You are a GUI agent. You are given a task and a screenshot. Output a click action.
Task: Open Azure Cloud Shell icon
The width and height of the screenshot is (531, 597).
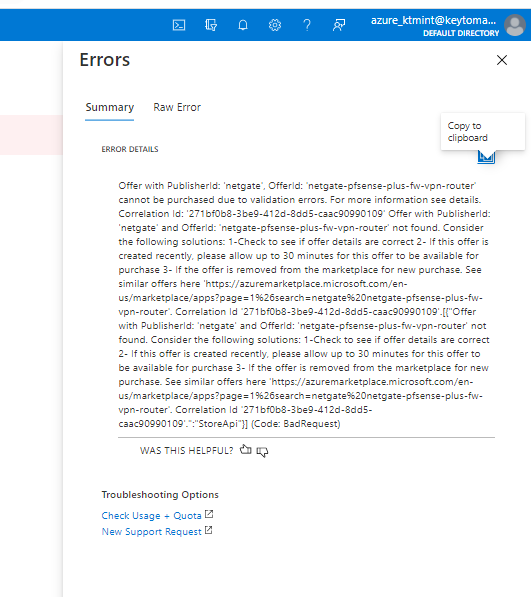(x=179, y=25)
